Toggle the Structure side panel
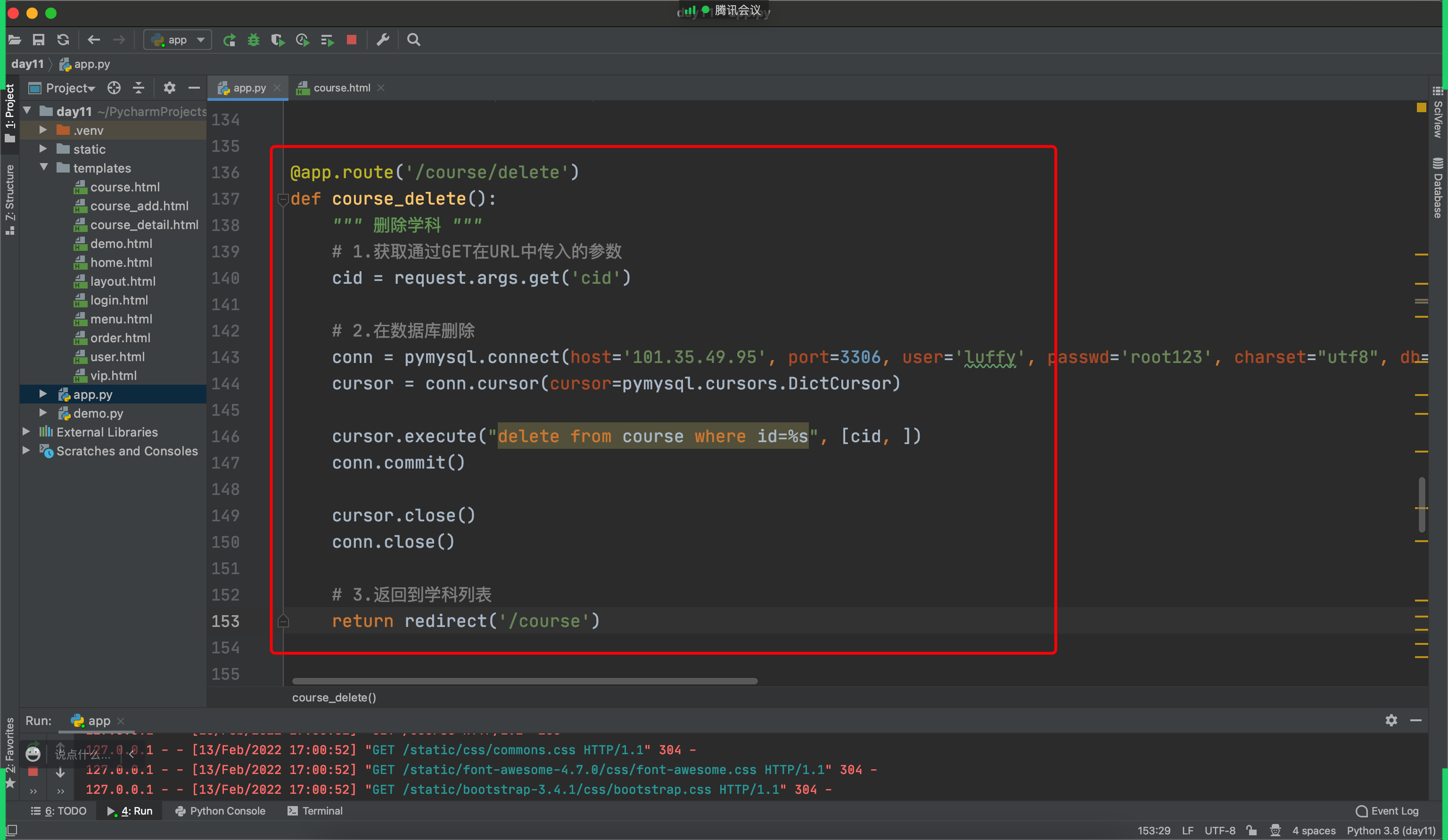Image resolution: width=1448 pixels, height=840 pixels. (9, 199)
